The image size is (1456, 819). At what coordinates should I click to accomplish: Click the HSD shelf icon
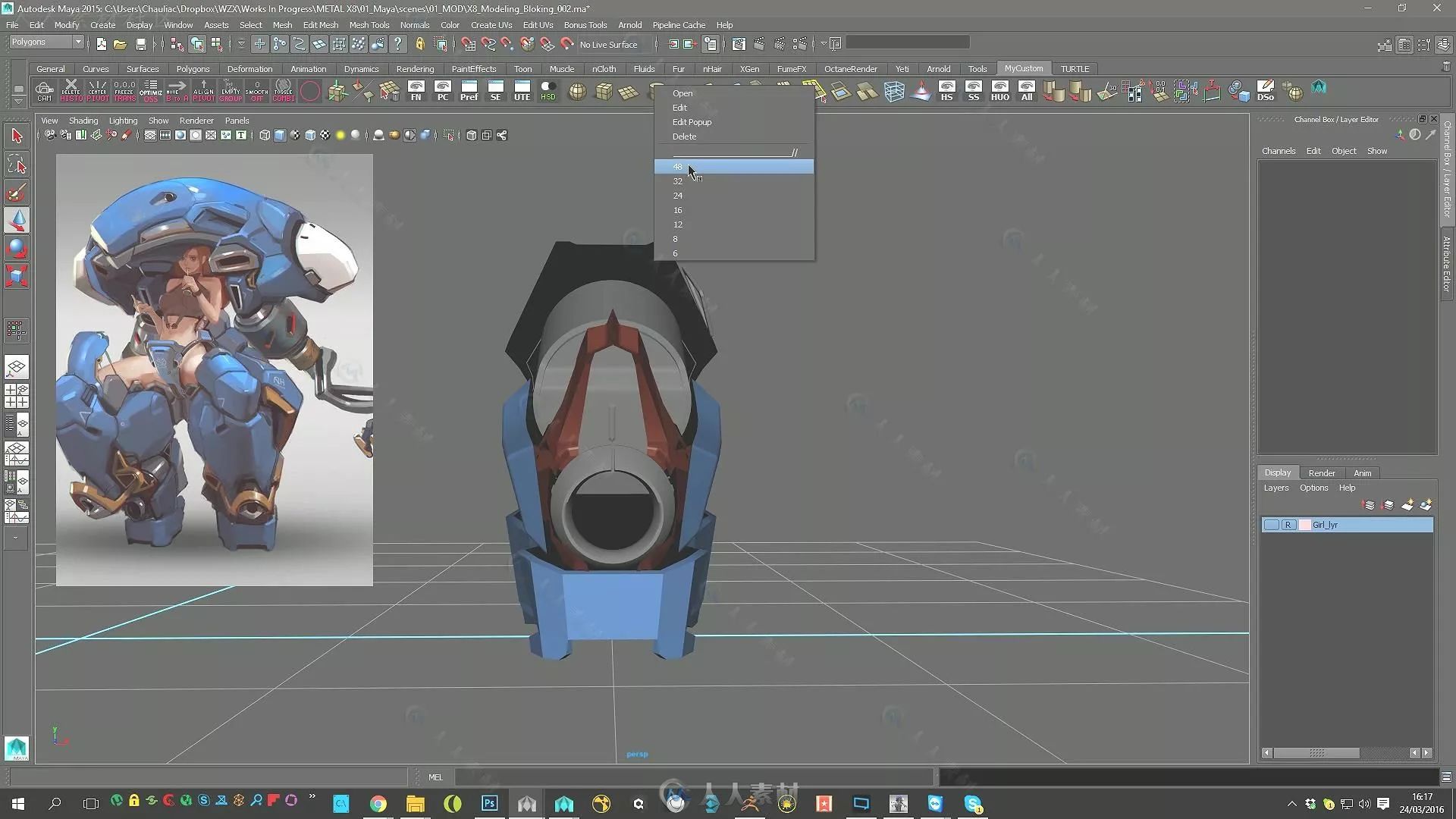coord(548,91)
